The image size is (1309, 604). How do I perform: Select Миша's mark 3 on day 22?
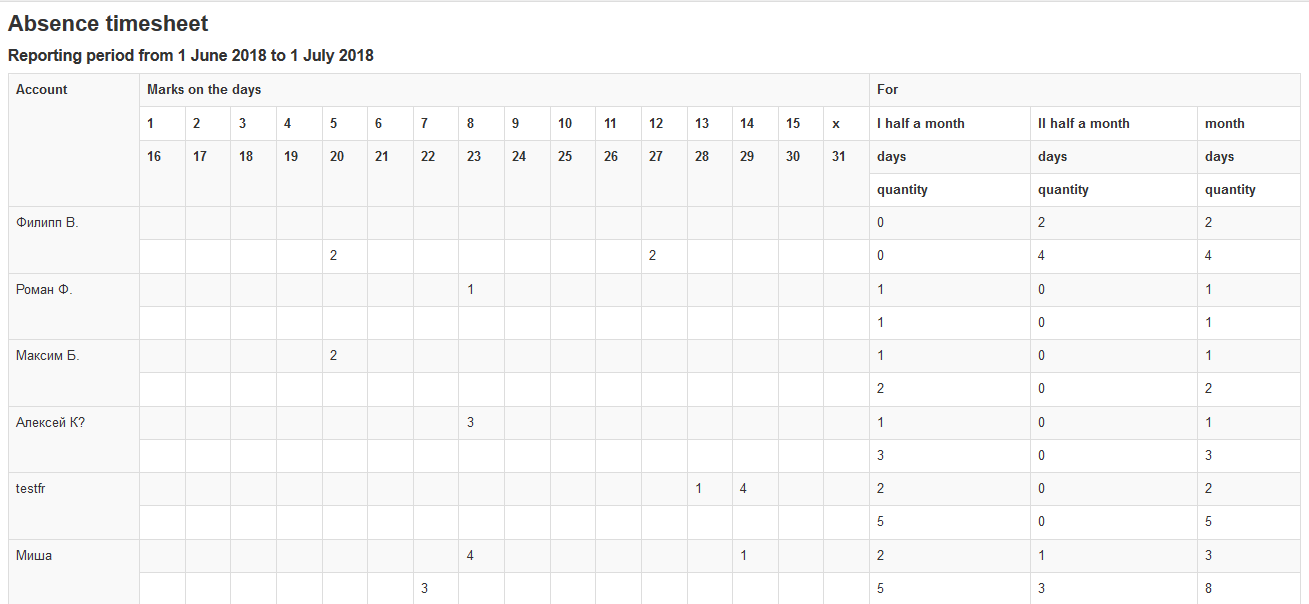pyautogui.click(x=436, y=588)
